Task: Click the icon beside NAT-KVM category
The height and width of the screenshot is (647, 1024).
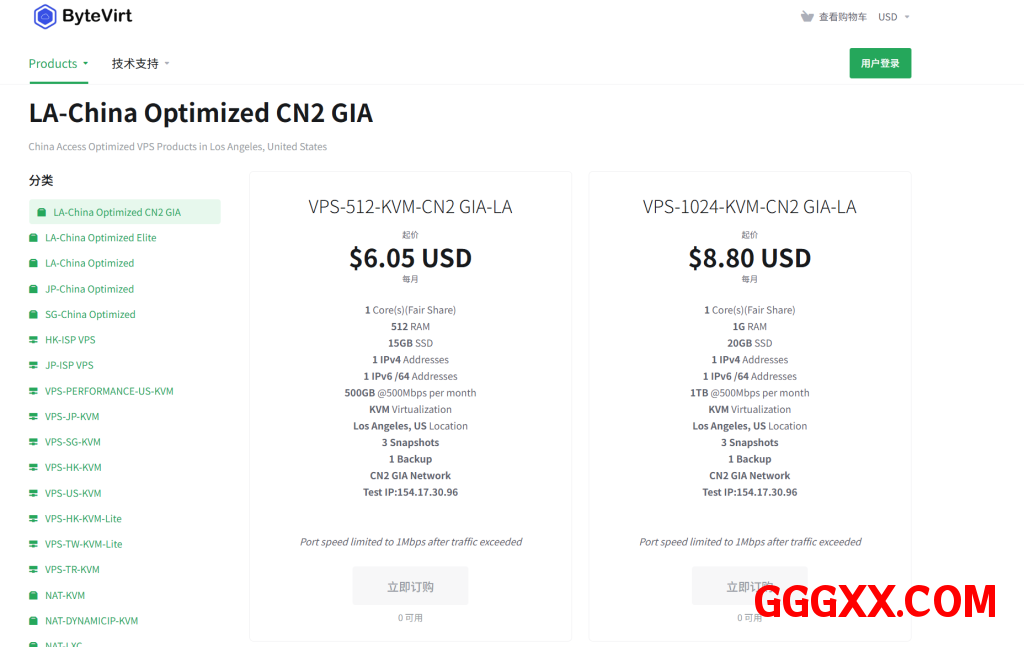Action: pyautogui.click(x=34, y=595)
